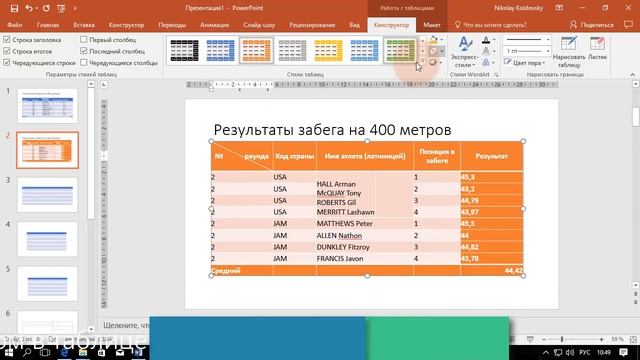Open the Файл tab

pyautogui.click(x=15, y=25)
